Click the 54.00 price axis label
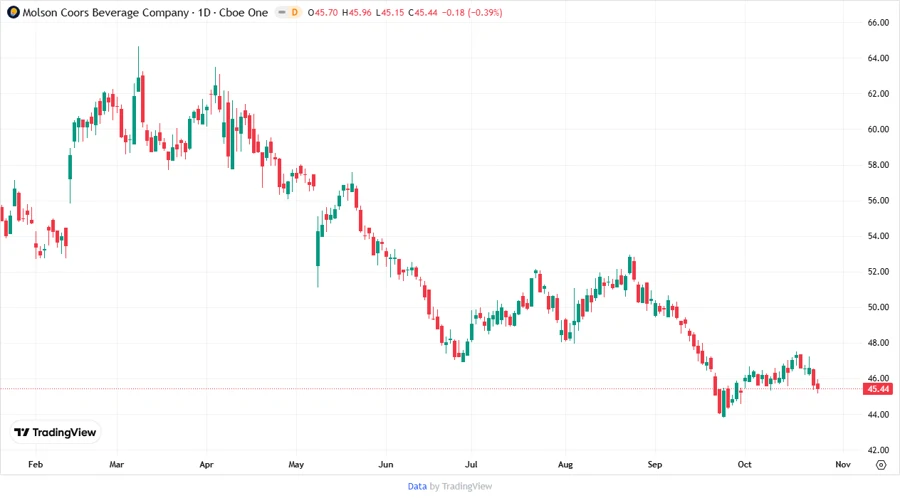This screenshot has width=900, height=498. click(x=878, y=236)
